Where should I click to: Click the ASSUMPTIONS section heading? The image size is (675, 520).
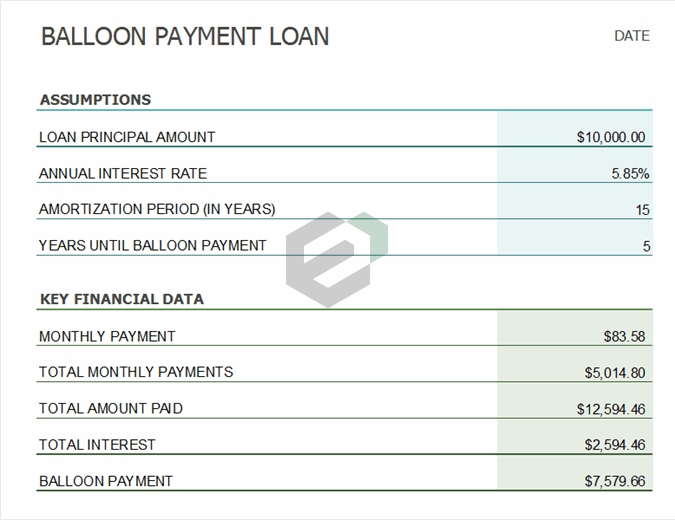click(x=95, y=100)
